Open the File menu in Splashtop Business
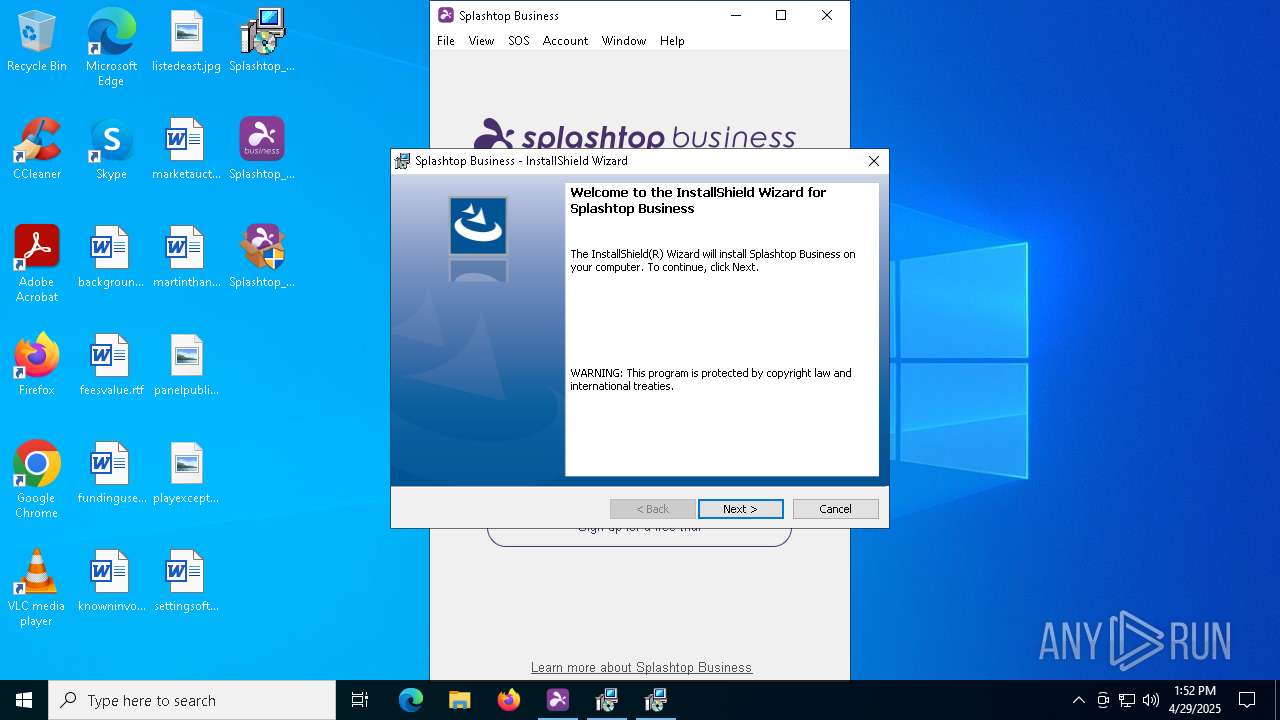1280x720 pixels. [x=446, y=41]
